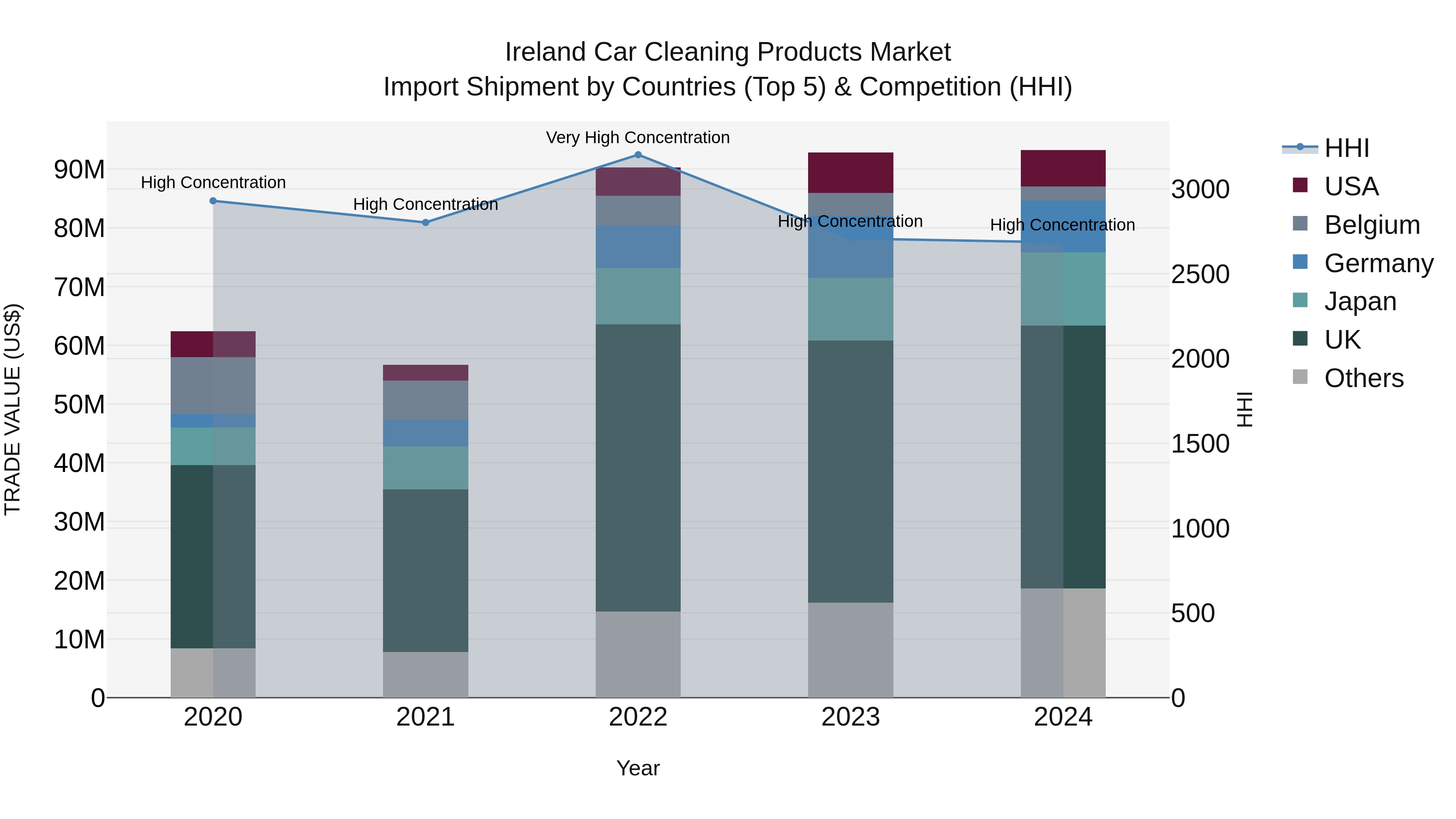Toggle the USA legend entry
The width and height of the screenshot is (1456, 819).
pos(1336,186)
